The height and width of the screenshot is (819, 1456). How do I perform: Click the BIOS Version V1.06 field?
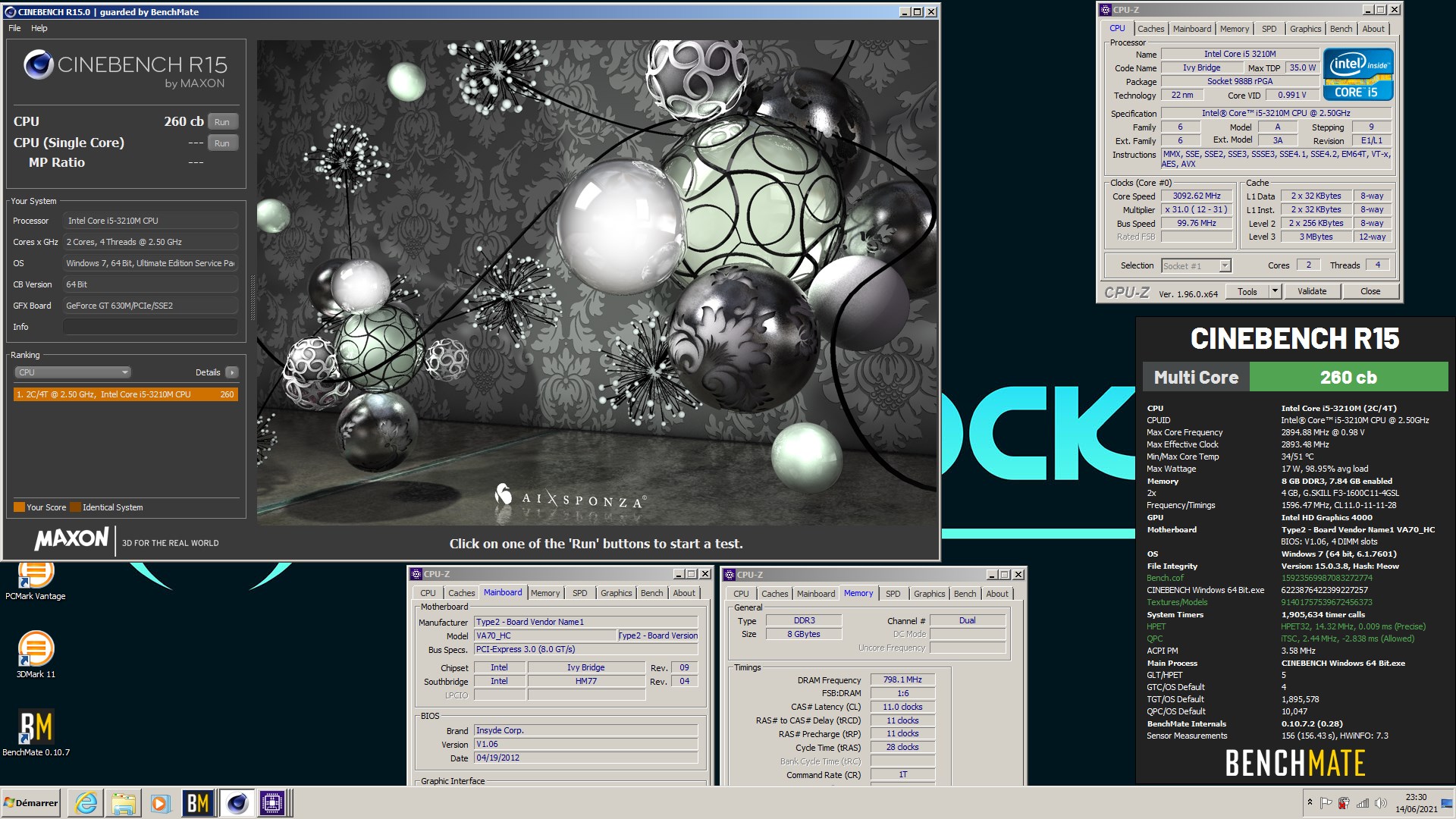585,745
